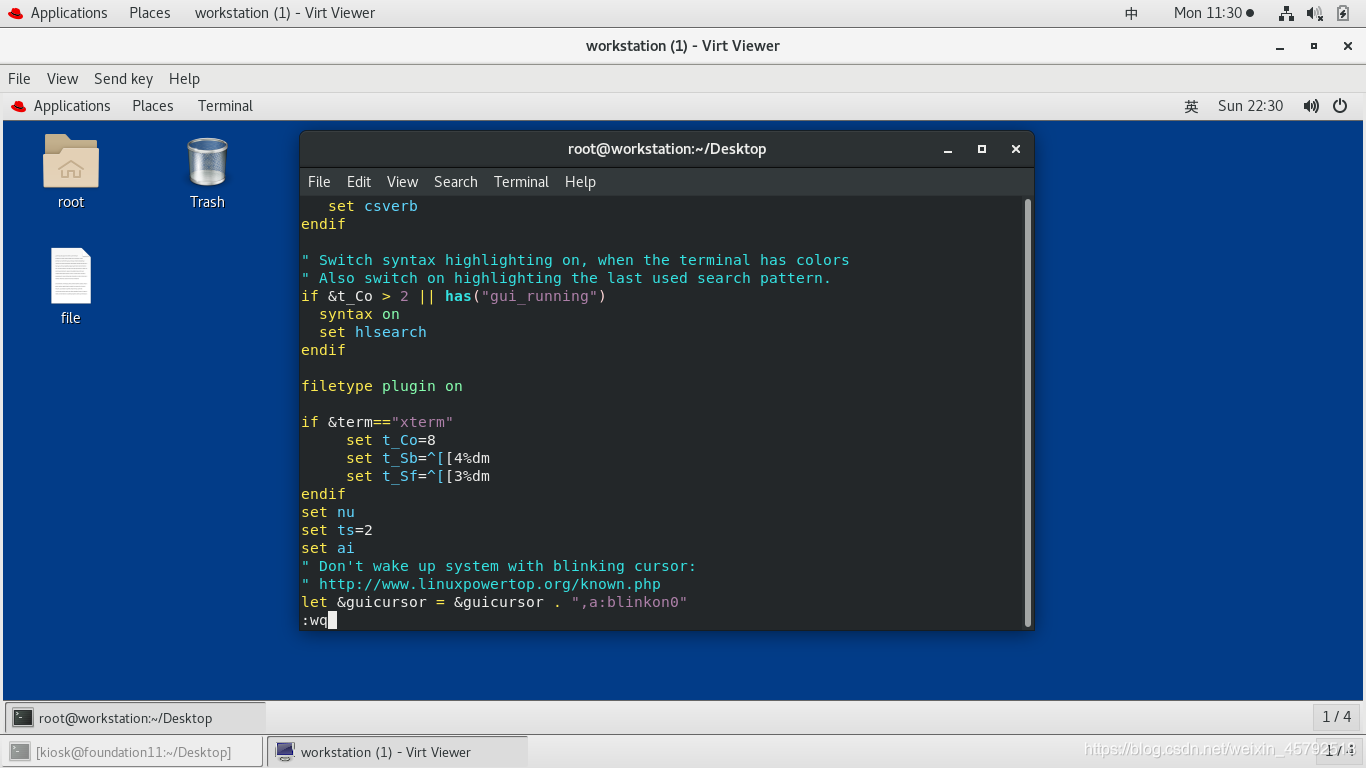Screen dimensions: 1366x768
Task: Click the 'let &guicursor' line
Action: [494, 602]
